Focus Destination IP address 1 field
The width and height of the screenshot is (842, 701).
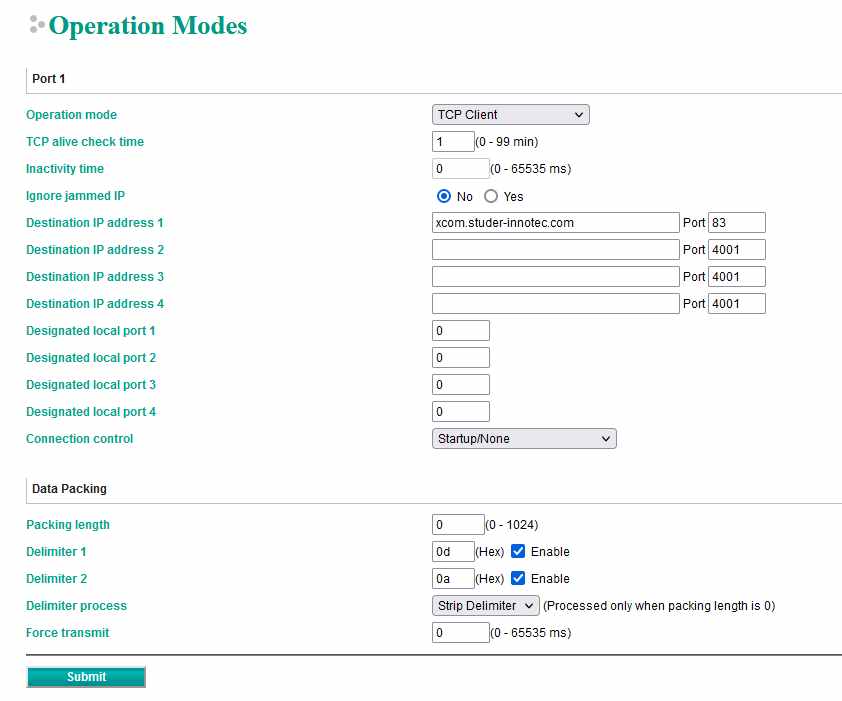555,223
